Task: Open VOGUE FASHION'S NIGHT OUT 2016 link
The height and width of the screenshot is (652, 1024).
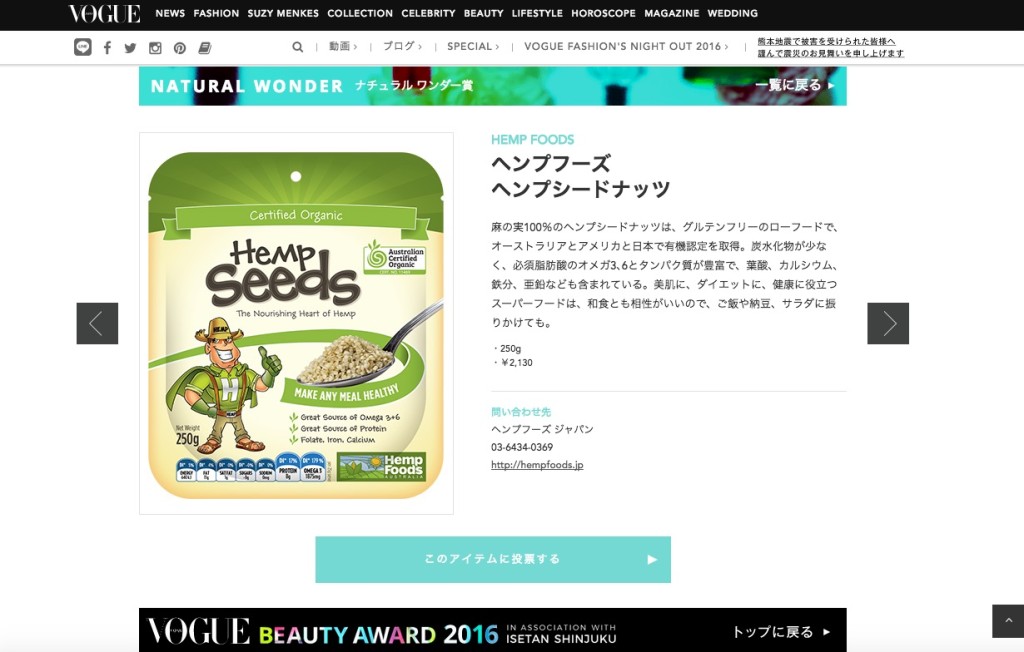Action: coord(626,46)
